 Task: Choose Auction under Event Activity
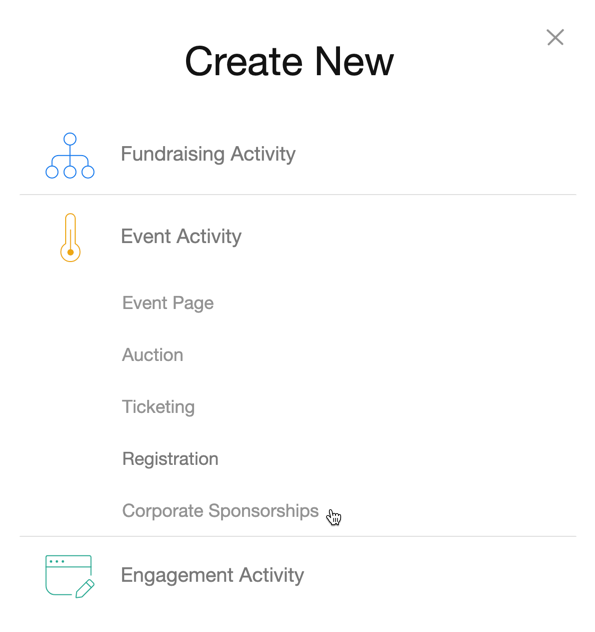point(152,355)
